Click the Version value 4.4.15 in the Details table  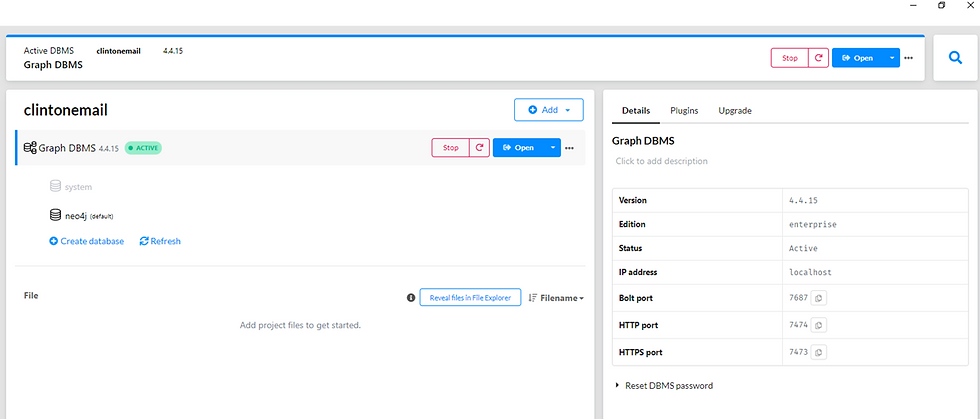pyautogui.click(x=803, y=201)
